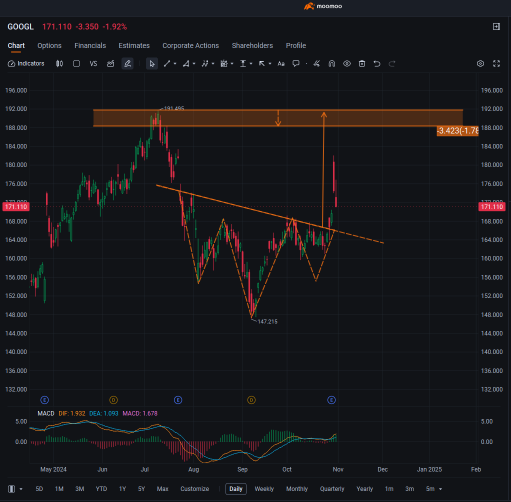Toggle the drawing tools pencil icon
Screen dimensions: 511x502
click(x=127, y=64)
